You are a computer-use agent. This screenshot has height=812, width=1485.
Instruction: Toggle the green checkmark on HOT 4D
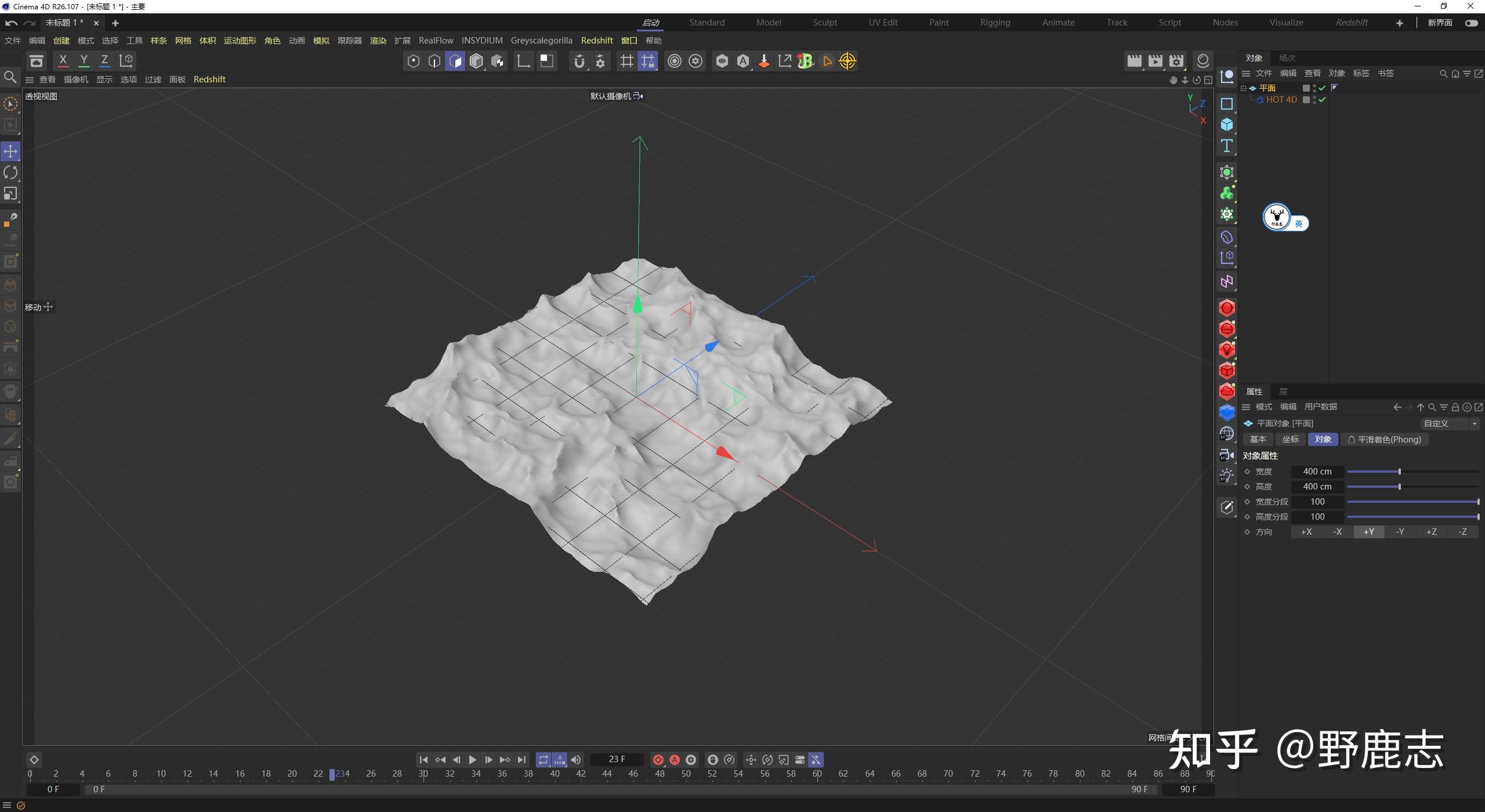(x=1321, y=99)
